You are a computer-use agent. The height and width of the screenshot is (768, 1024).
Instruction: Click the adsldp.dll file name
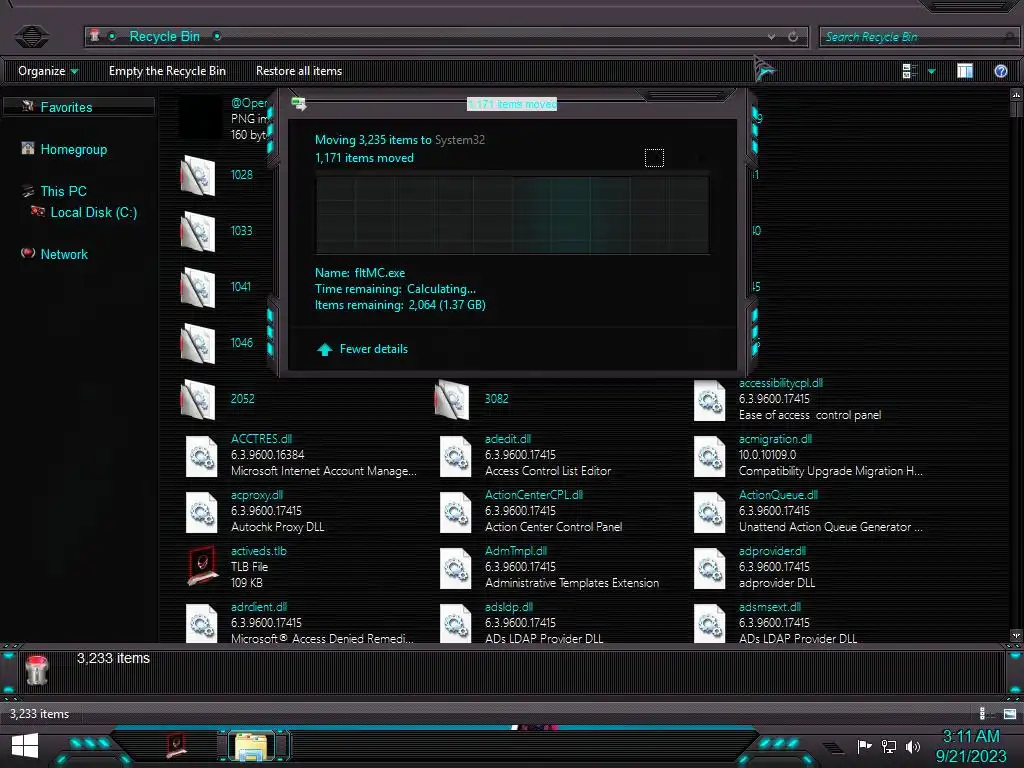509,607
